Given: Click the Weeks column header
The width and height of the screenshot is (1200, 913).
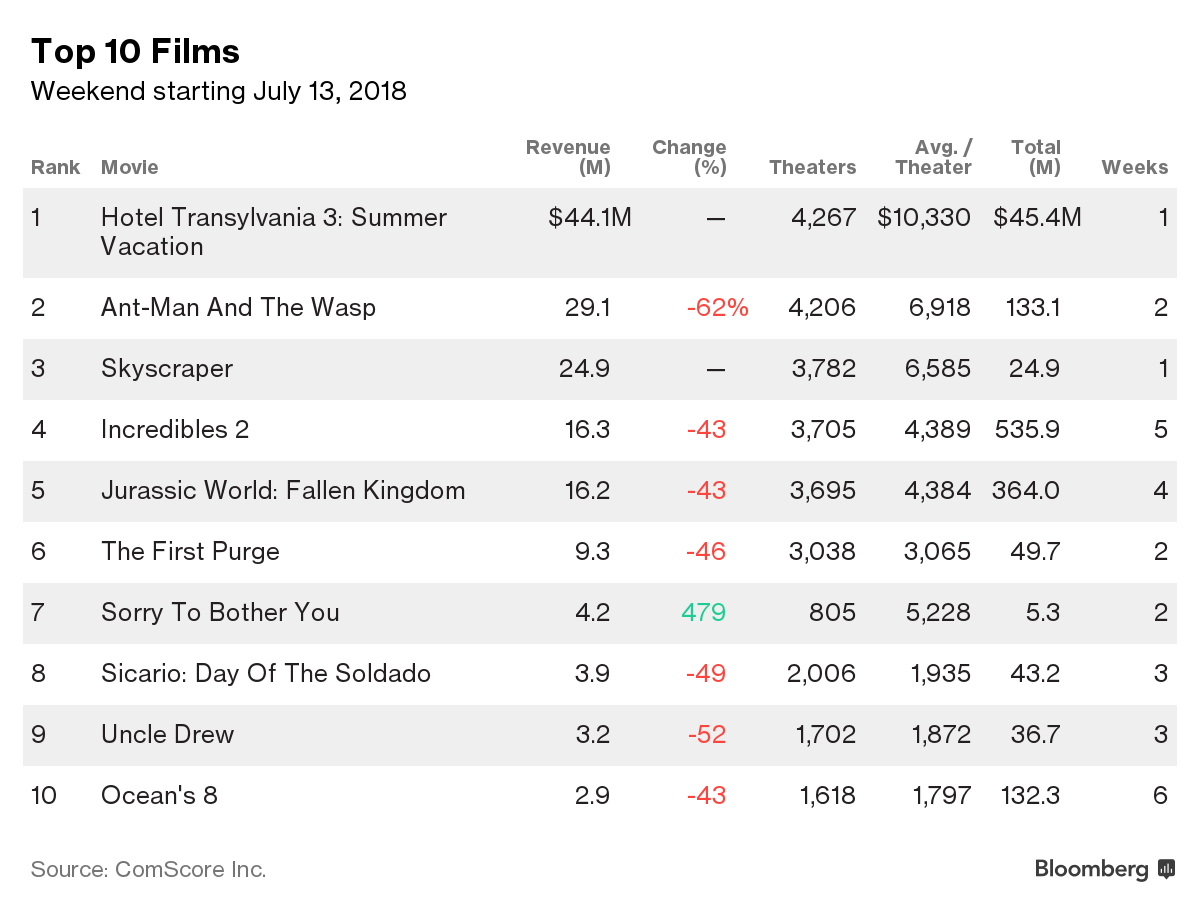Looking at the screenshot, I should (1134, 167).
